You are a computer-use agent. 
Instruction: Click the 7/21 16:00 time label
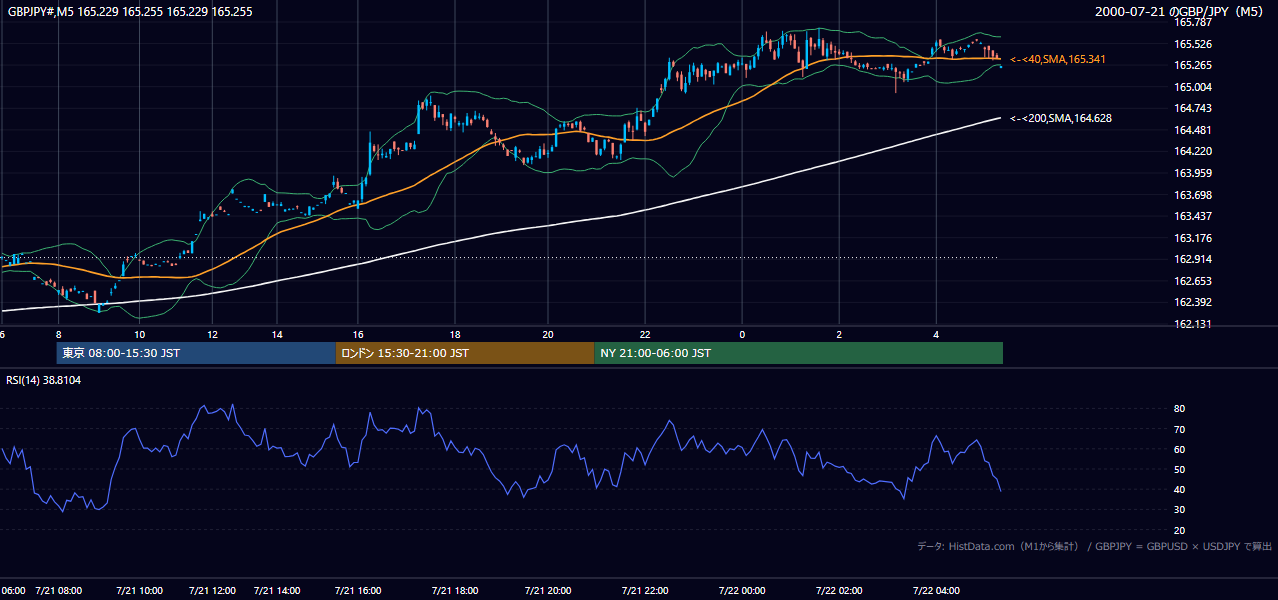(x=358, y=591)
